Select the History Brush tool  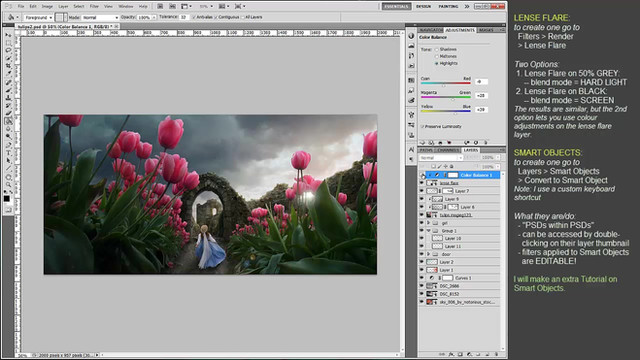[x=8, y=106]
